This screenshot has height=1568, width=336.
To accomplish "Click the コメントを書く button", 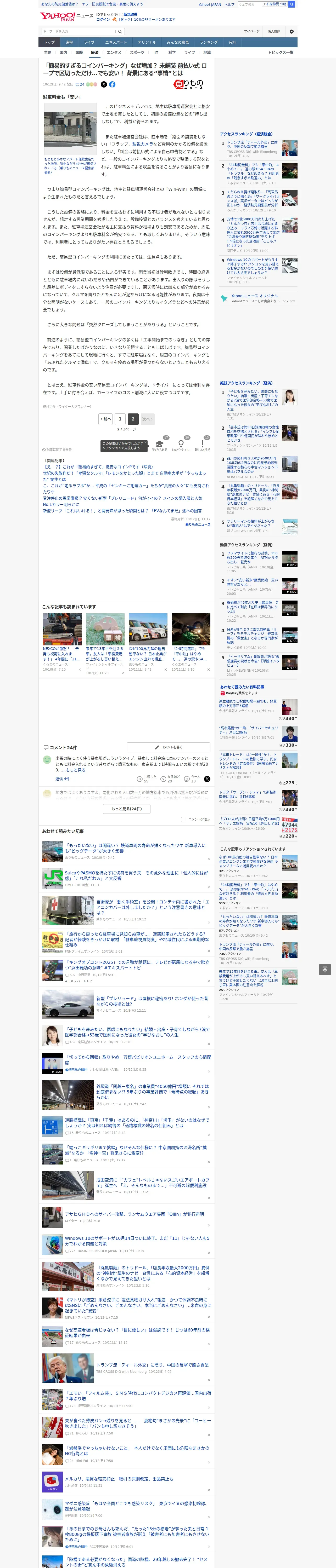I will point(169,747).
